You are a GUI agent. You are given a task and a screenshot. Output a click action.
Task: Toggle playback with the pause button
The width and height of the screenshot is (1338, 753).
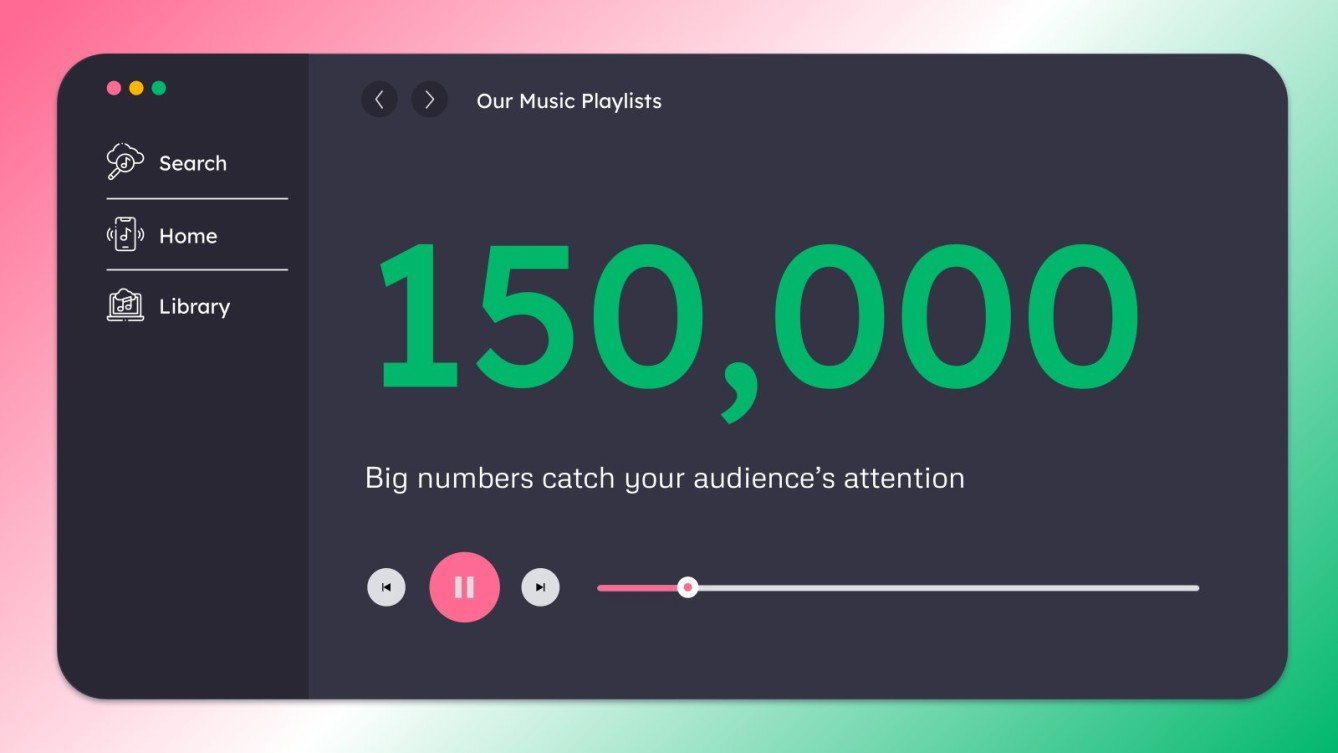click(464, 587)
